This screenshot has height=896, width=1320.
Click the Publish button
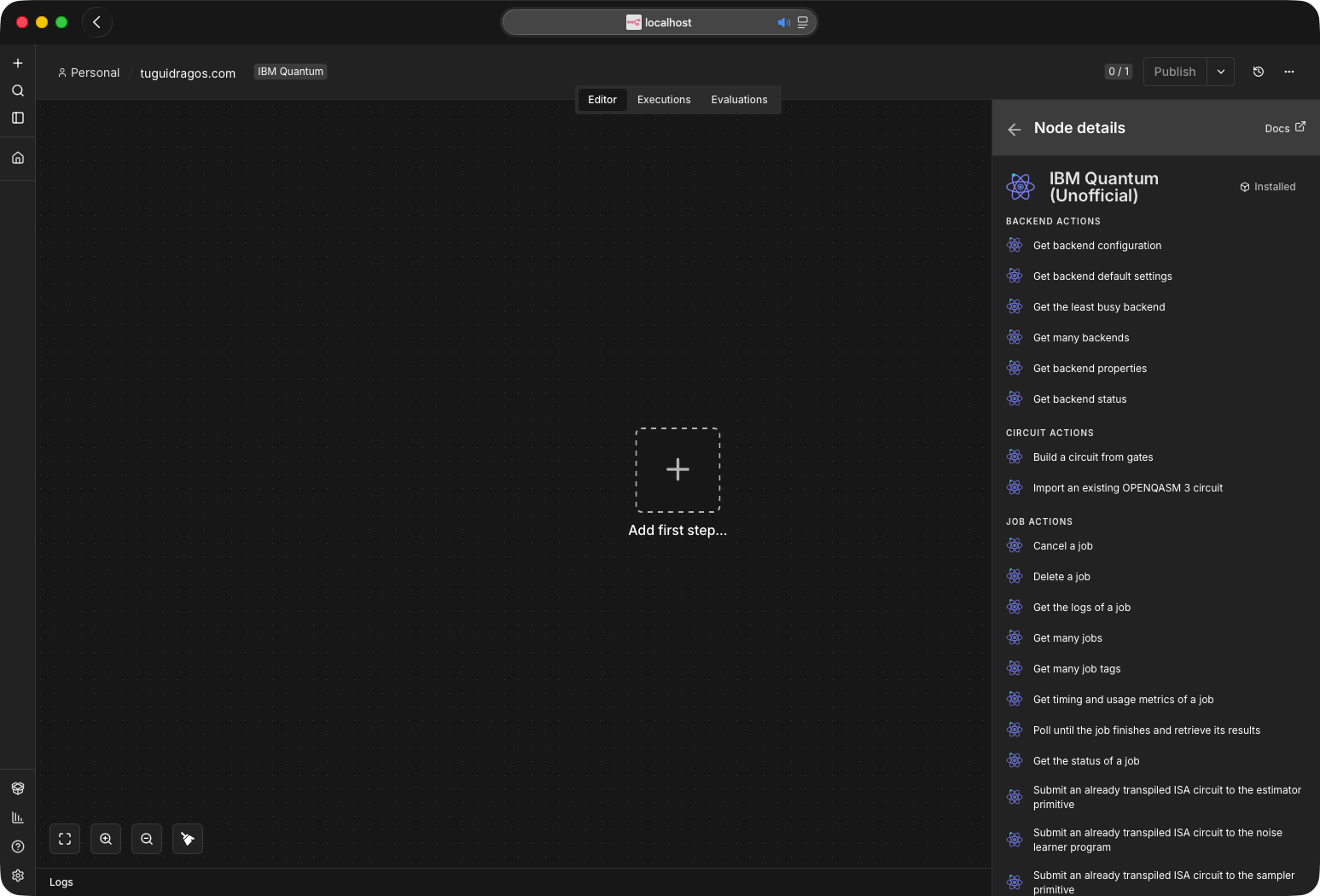coord(1175,72)
